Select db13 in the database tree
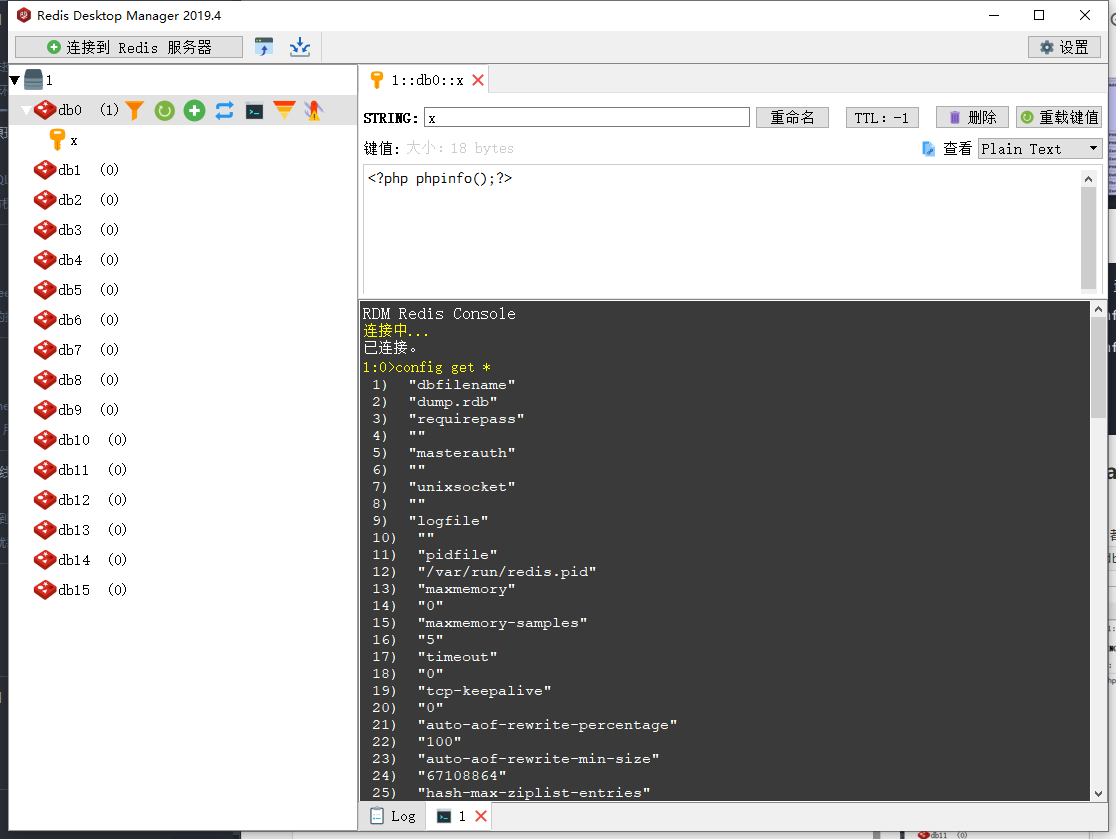This screenshot has height=839, width=1116. (74, 529)
